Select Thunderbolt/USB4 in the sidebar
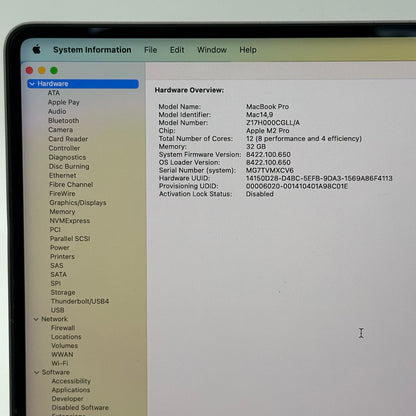416x416 pixels. coord(80,301)
